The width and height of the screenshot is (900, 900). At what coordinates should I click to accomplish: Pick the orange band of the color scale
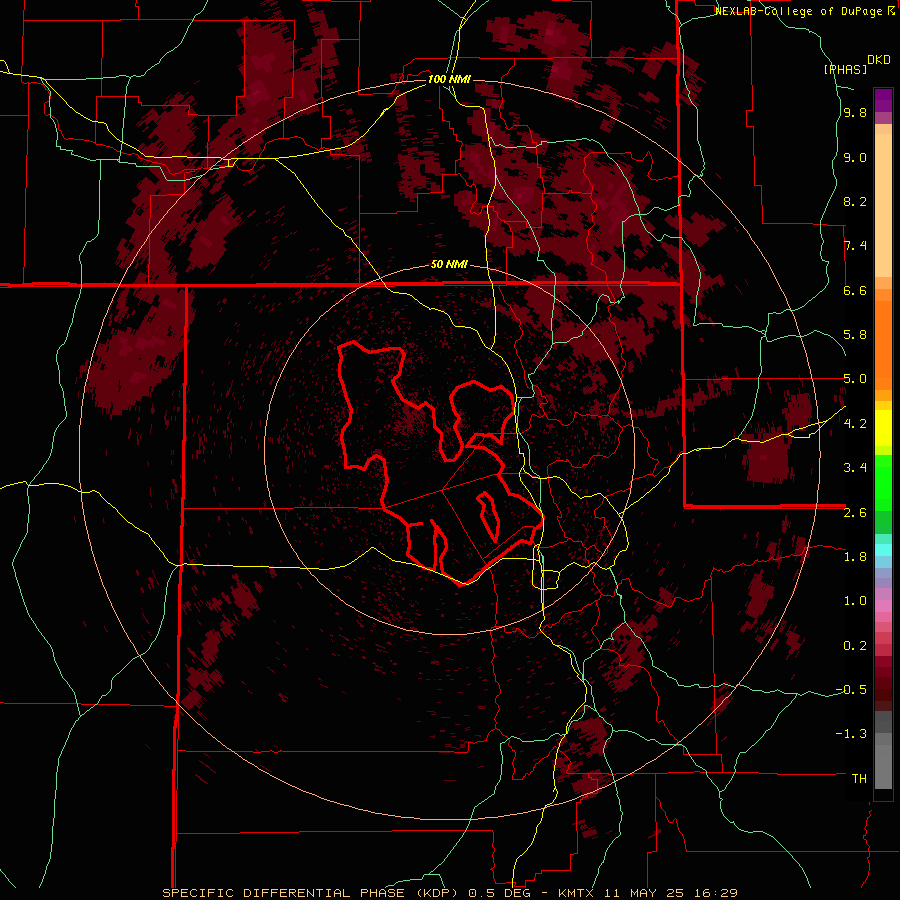(883, 344)
